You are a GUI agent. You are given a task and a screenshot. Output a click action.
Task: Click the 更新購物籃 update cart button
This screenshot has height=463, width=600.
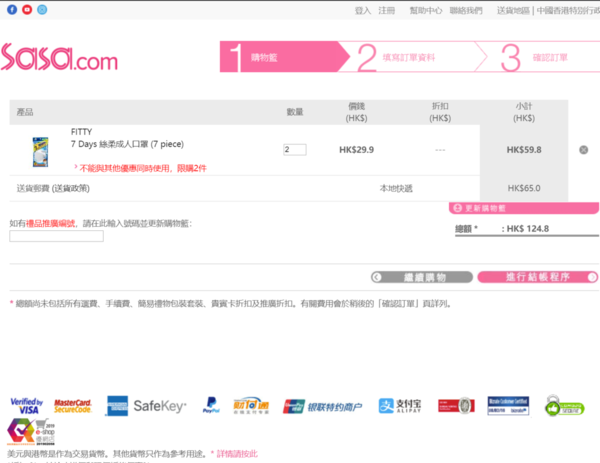pyautogui.click(x=523, y=208)
